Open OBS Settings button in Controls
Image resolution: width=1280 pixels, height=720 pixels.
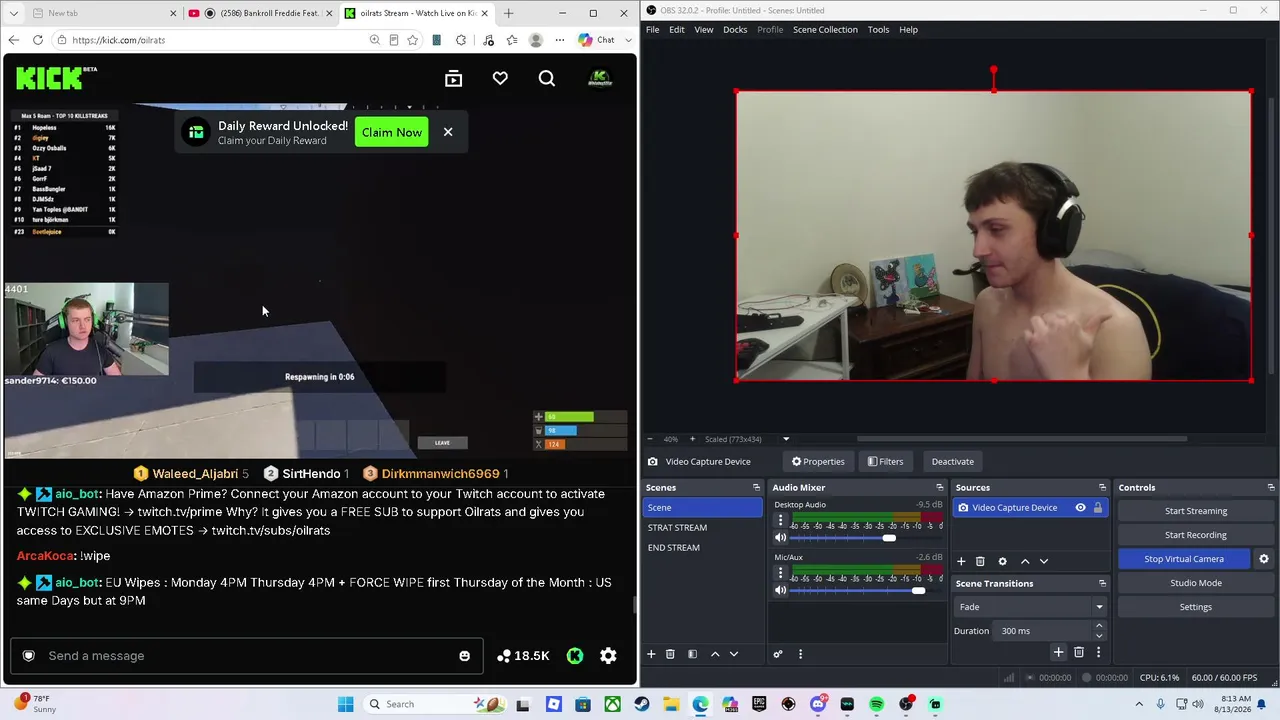pyautogui.click(x=1196, y=607)
